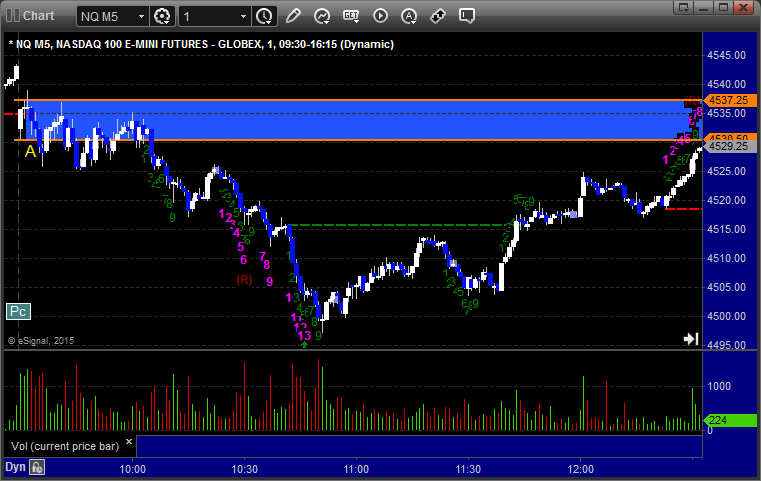The width and height of the screenshot is (761, 481).
Task: Click the Dyn scaling label
Action: pyautogui.click(x=15, y=467)
